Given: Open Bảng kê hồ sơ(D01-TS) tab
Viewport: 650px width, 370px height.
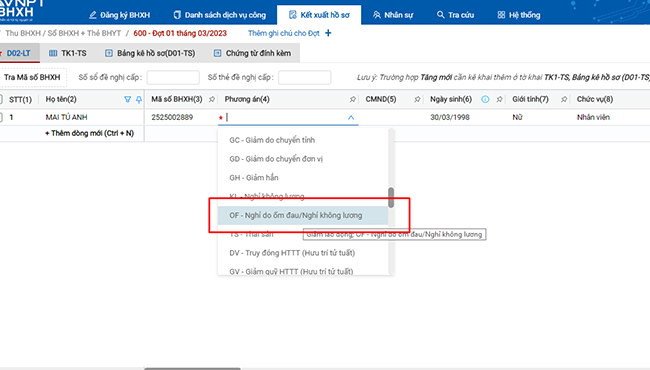Looking at the screenshot, I should 150,53.
